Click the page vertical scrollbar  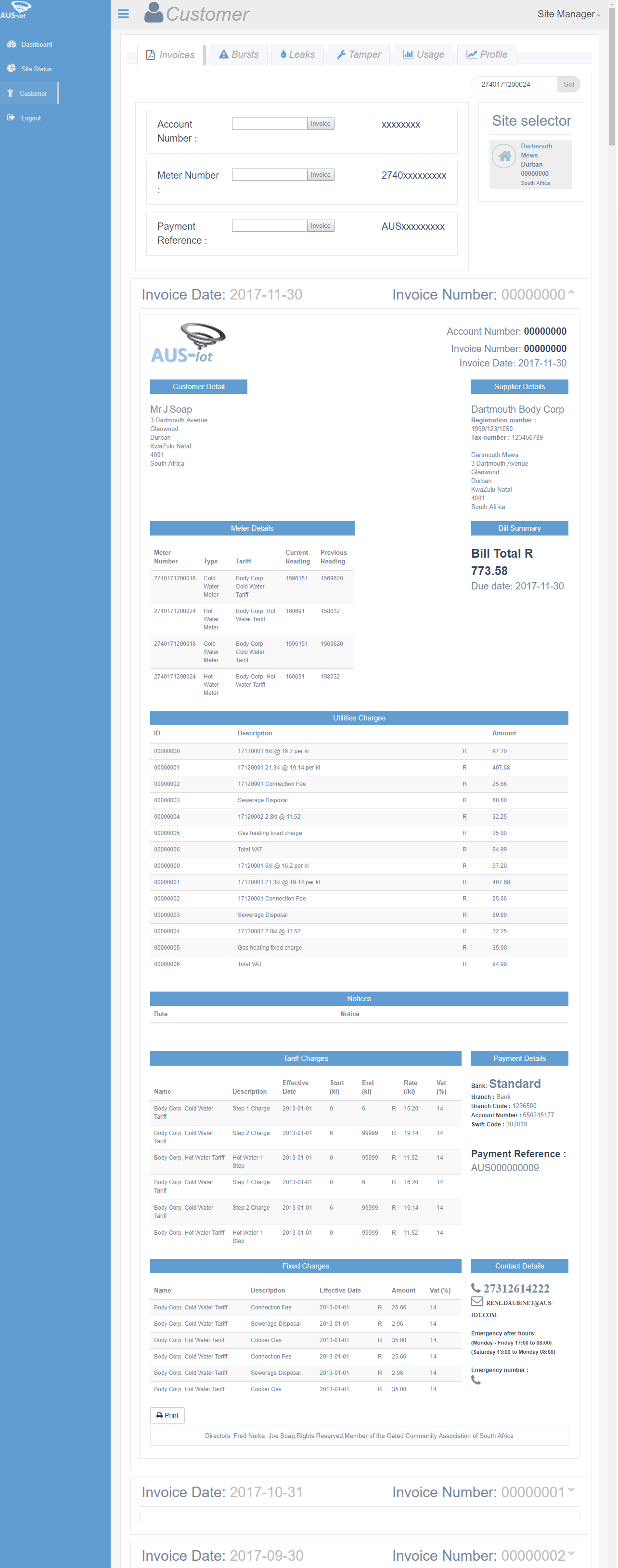tap(612, 85)
